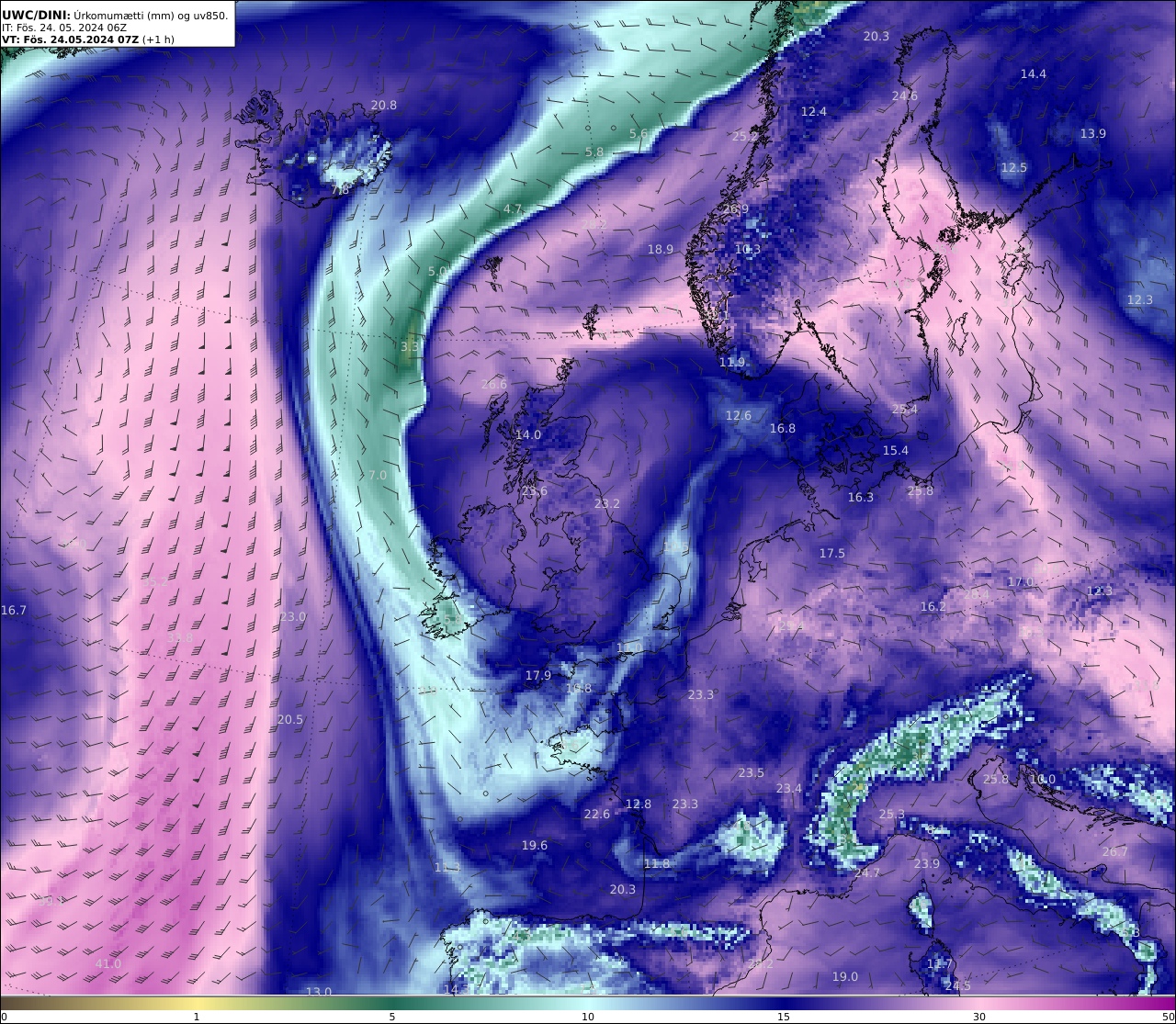
Task: Select the 19.0 map value
Action: click(845, 977)
